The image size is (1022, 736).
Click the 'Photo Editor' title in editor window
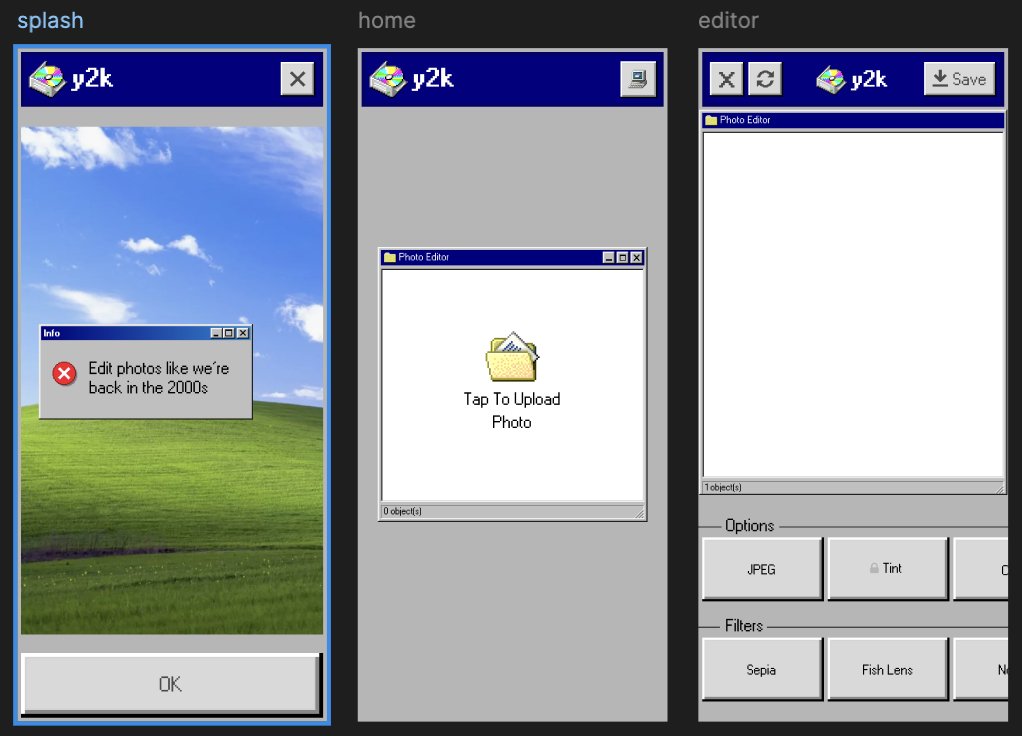pyautogui.click(x=745, y=120)
